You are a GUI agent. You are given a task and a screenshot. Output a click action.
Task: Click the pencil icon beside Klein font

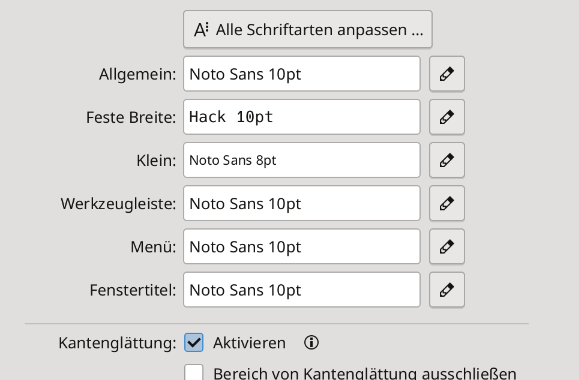pyautogui.click(x=446, y=160)
